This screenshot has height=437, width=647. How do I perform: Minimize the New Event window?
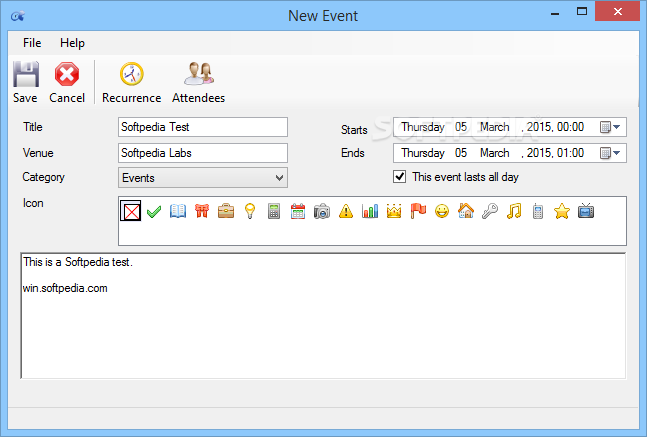[x=555, y=12]
